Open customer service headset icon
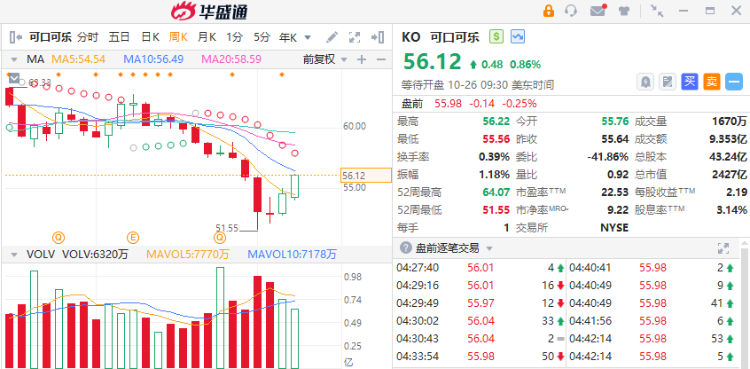 pyautogui.click(x=571, y=11)
